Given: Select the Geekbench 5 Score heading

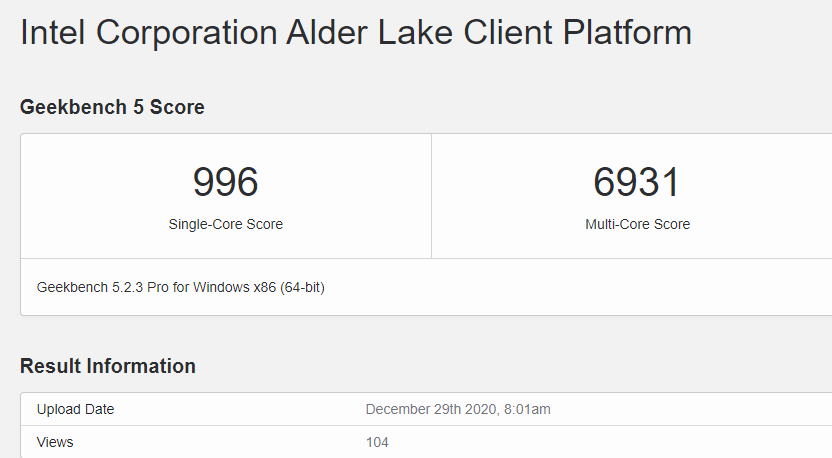Looking at the screenshot, I should (x=112, y=107).
